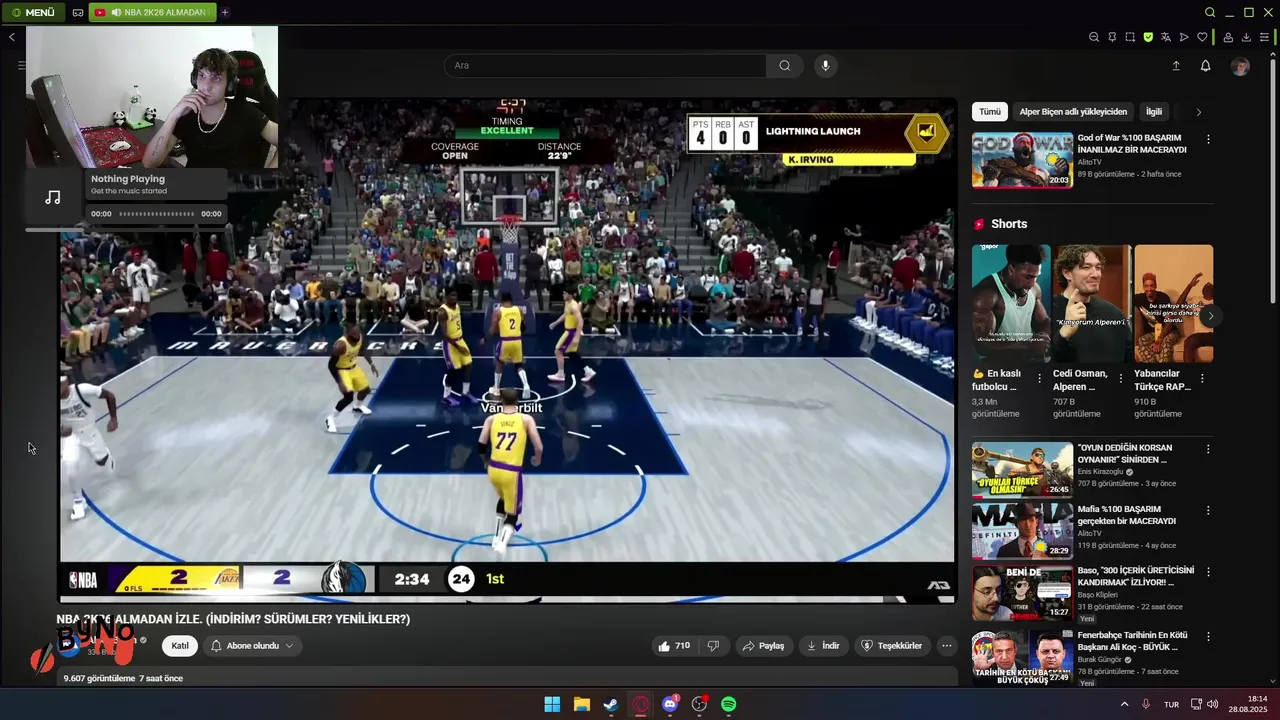Image resolution: width=1280 pixels, height=720 pixels.
Task: Zoom out with the address bar magnifier
Action: (1094, 37)
